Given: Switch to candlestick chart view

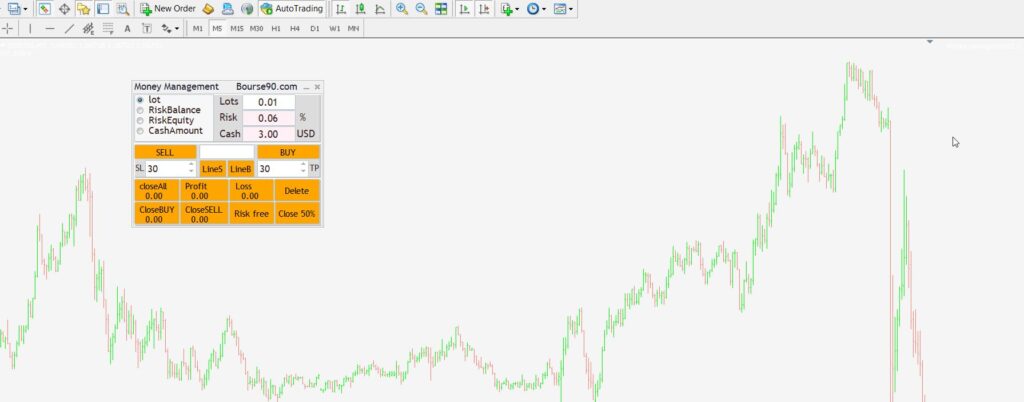Looking at the screenshot, I should [x=360, y=9].
